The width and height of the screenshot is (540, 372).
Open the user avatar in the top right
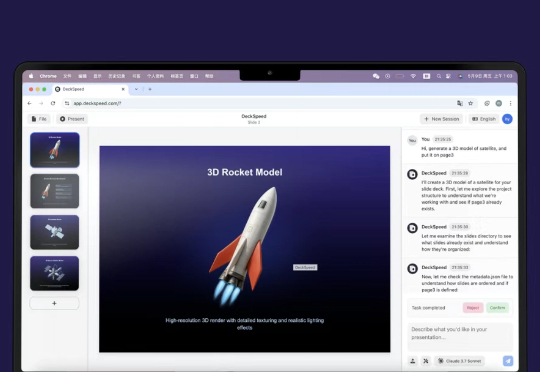point(507,119)
